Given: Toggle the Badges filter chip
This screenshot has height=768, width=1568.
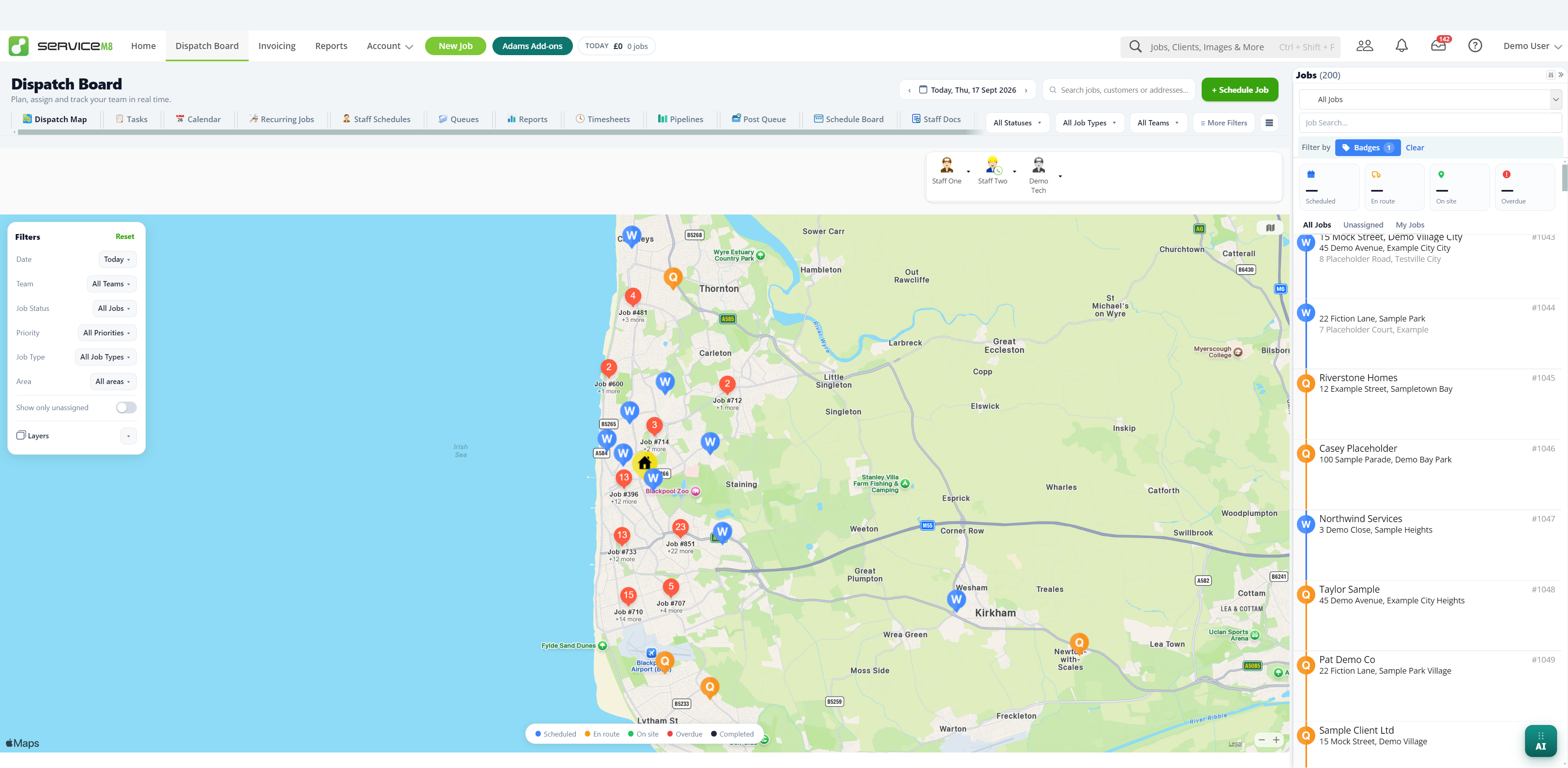Looking at the screenshot, I should pyautogui.click(x=1367, y=147).
